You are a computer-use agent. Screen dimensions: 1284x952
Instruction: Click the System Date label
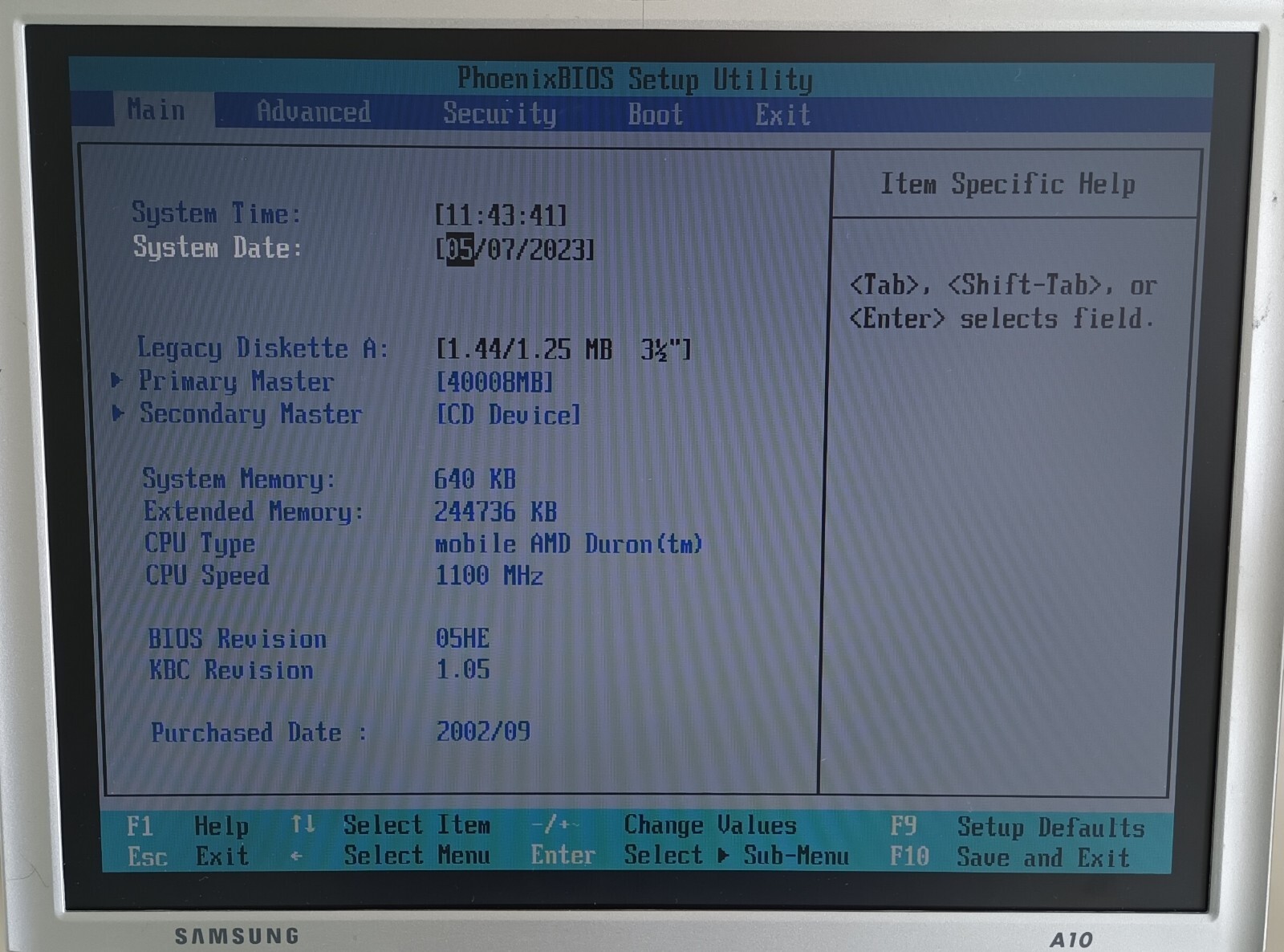217,246
